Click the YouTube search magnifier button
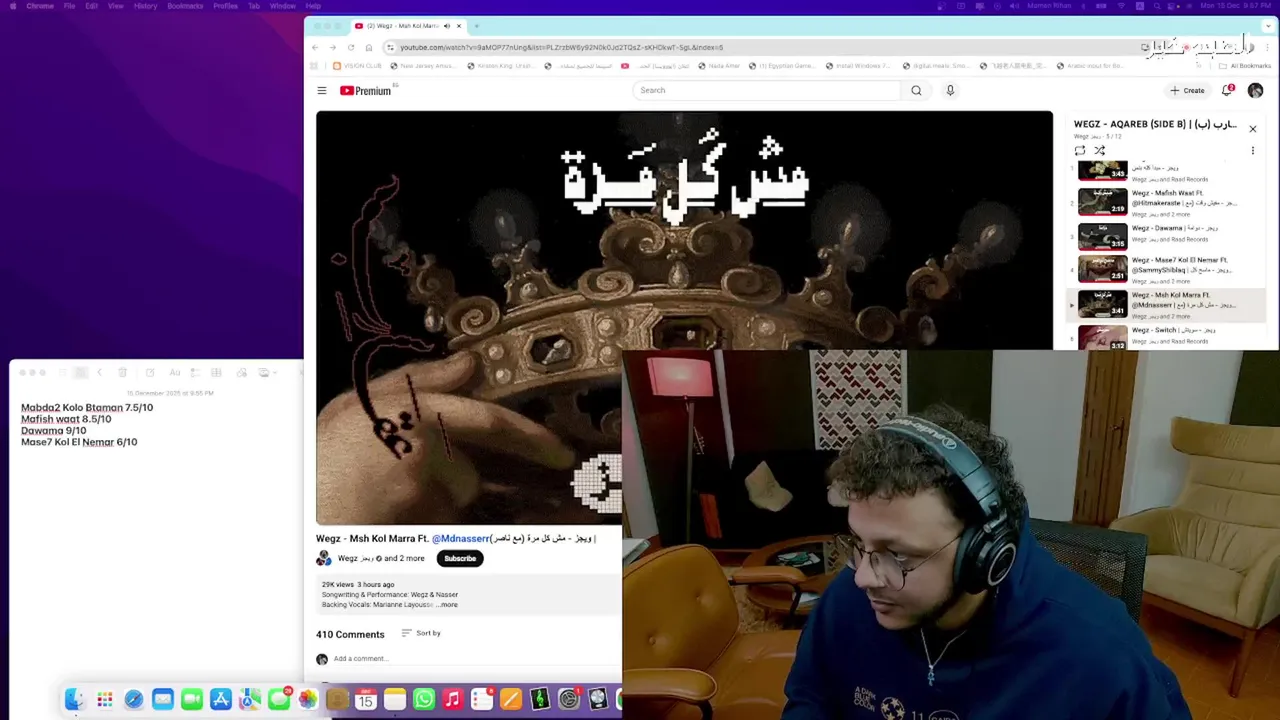The image size is (1280, 720). coord(916,90)
